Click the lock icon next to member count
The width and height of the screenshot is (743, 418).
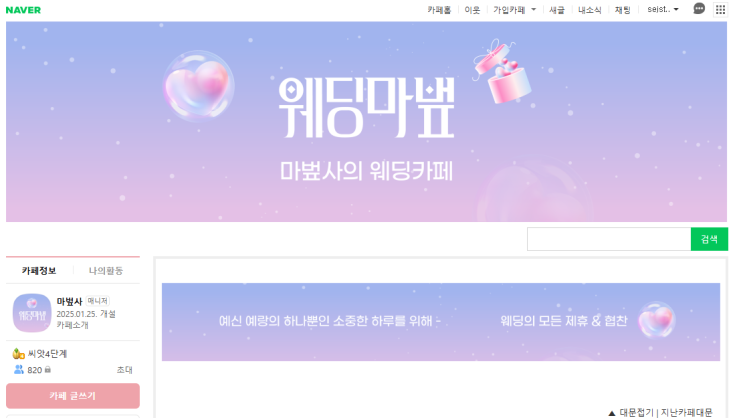click(x=47, y=369)
